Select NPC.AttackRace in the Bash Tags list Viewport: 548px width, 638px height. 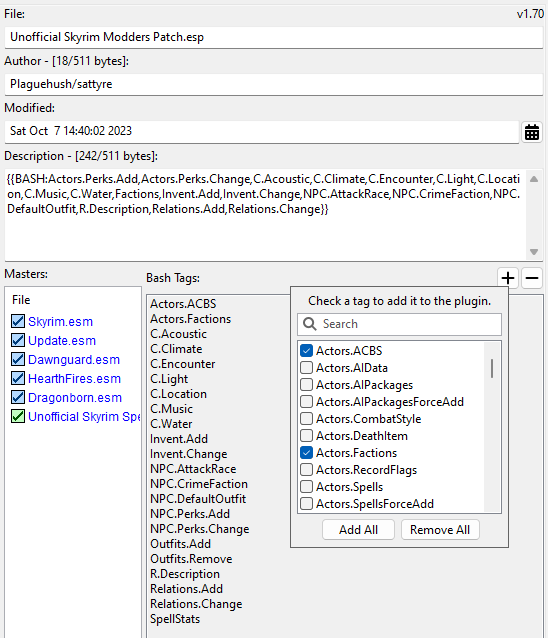pos(193,469)
